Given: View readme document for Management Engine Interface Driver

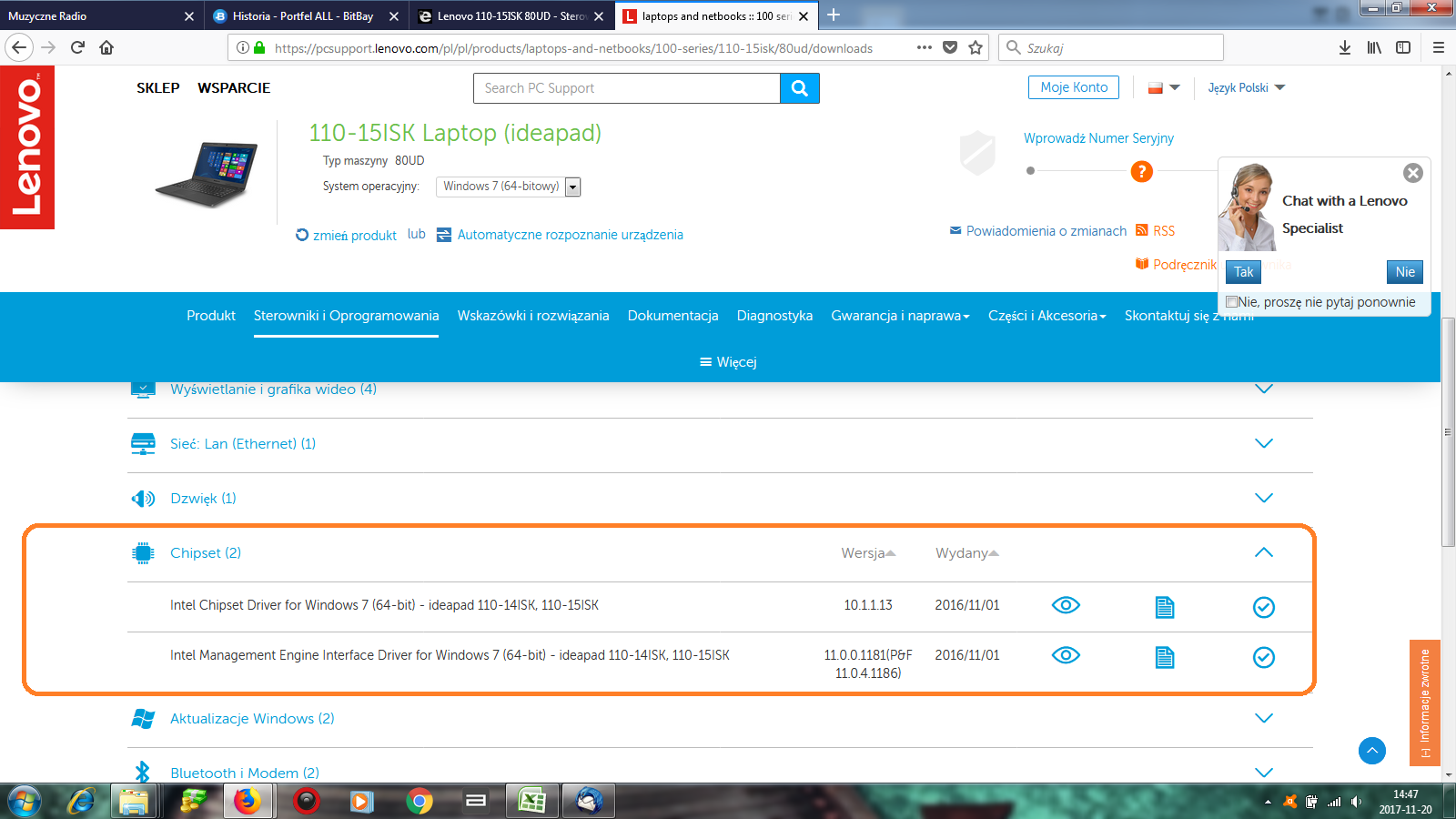Looking at the screenshot, I should (x=1165, y=657).
